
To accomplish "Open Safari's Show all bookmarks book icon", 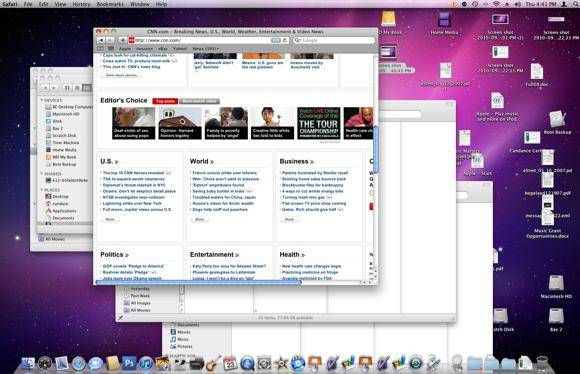I will pyautogui.click(x=101, y=48).
